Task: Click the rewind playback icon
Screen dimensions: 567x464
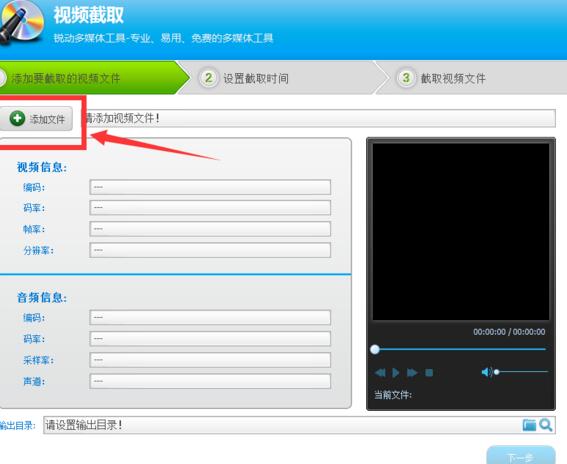Action: point(380,373)
